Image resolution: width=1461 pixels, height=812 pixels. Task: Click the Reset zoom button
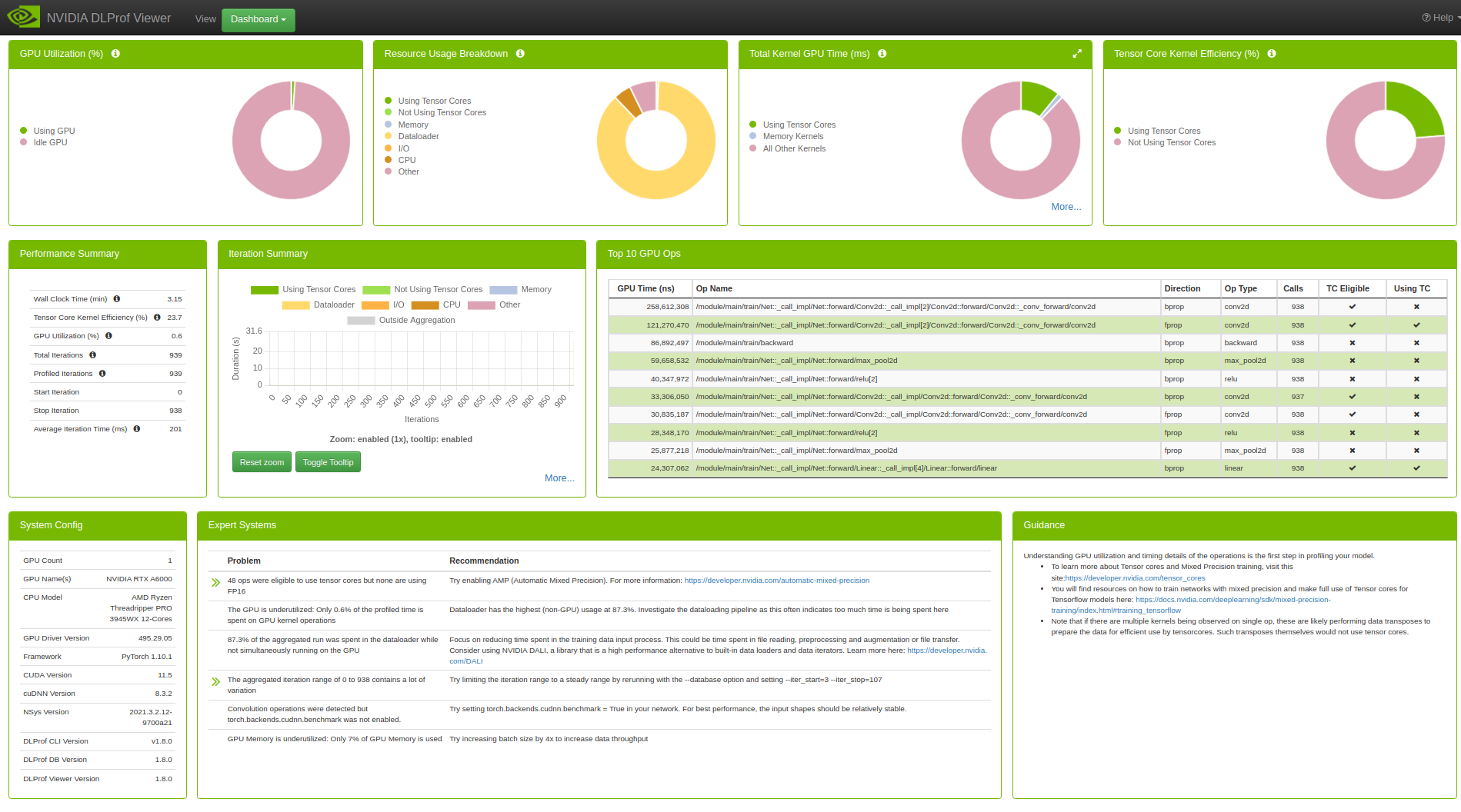(x=262, y=462)
